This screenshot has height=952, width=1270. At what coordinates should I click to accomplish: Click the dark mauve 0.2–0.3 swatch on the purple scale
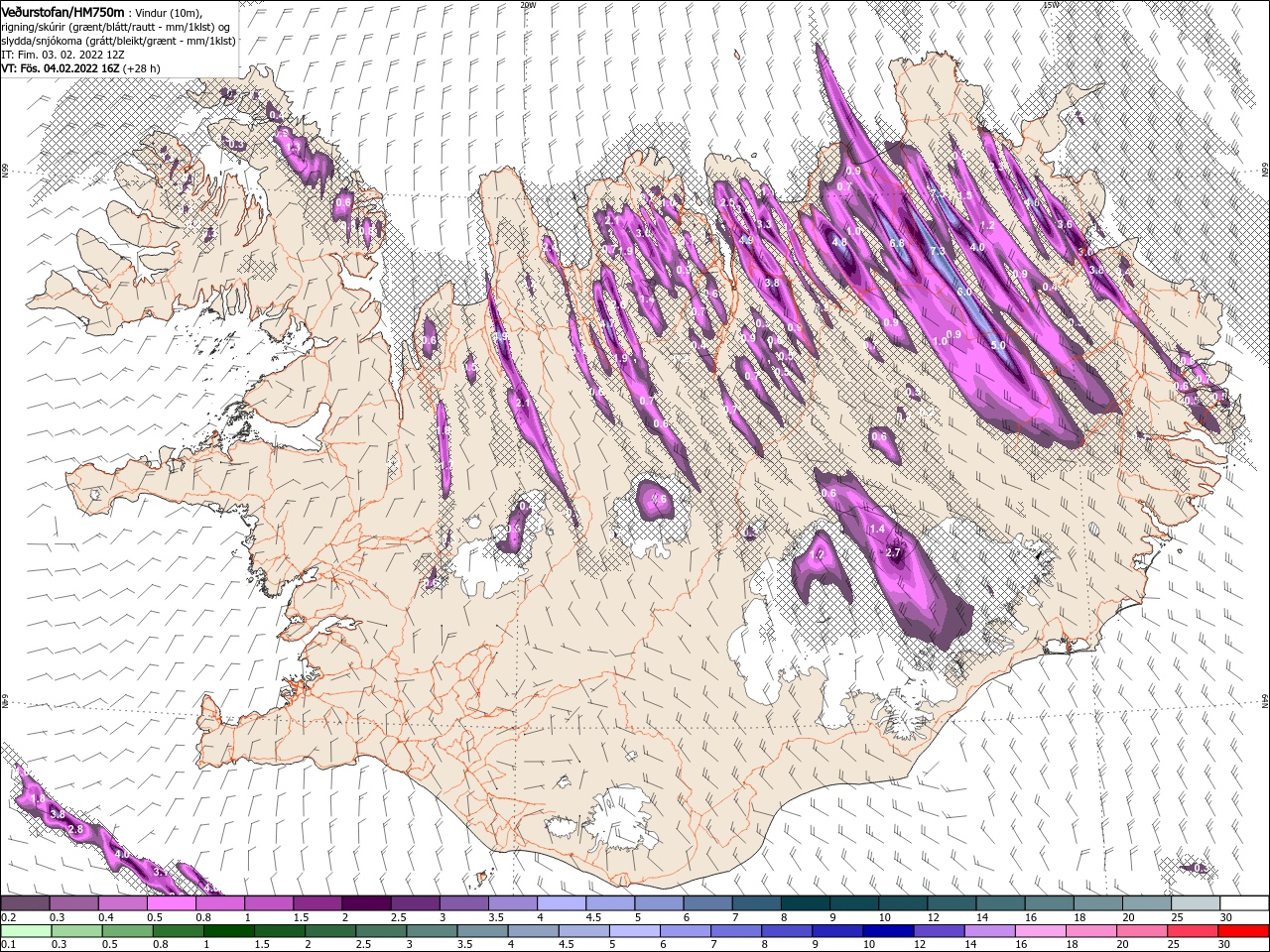tap(25, 903)
